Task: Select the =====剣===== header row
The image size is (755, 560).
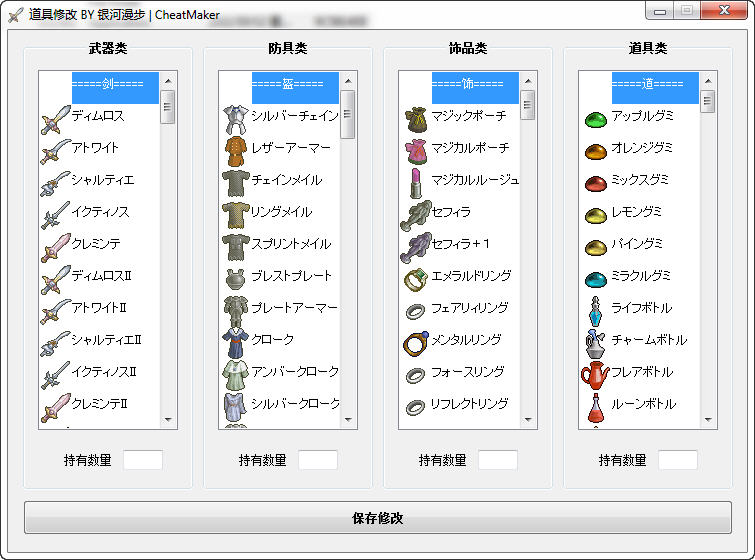Action: [x=113, y=84]
